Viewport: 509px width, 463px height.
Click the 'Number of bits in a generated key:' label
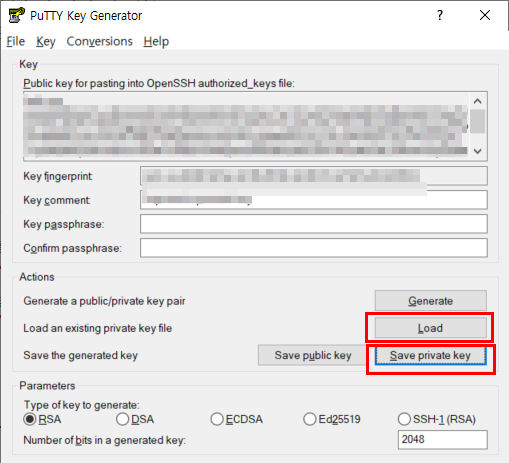click(104, 440)
